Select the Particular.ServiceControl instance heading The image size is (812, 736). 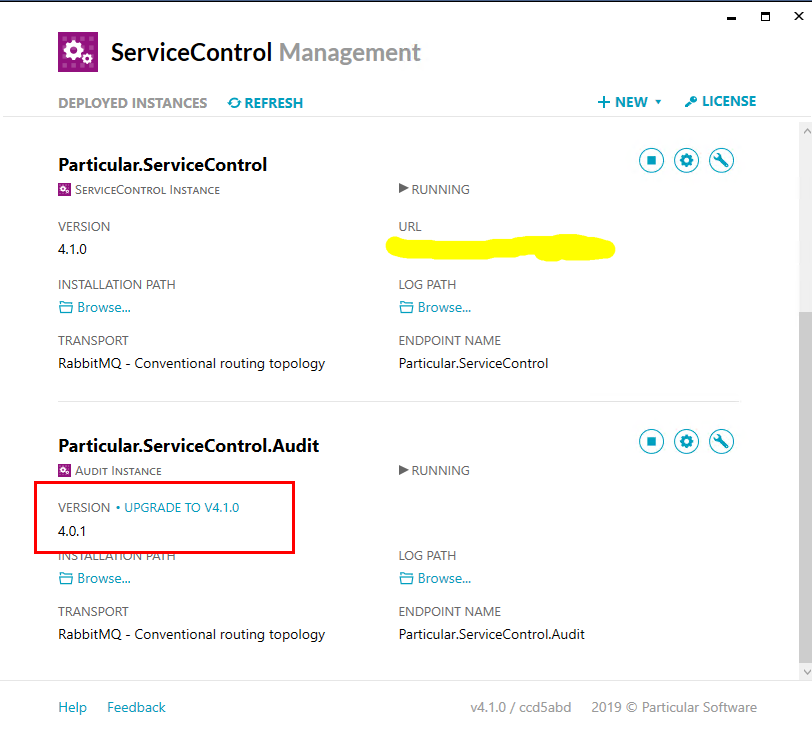(x=163, y=165)
